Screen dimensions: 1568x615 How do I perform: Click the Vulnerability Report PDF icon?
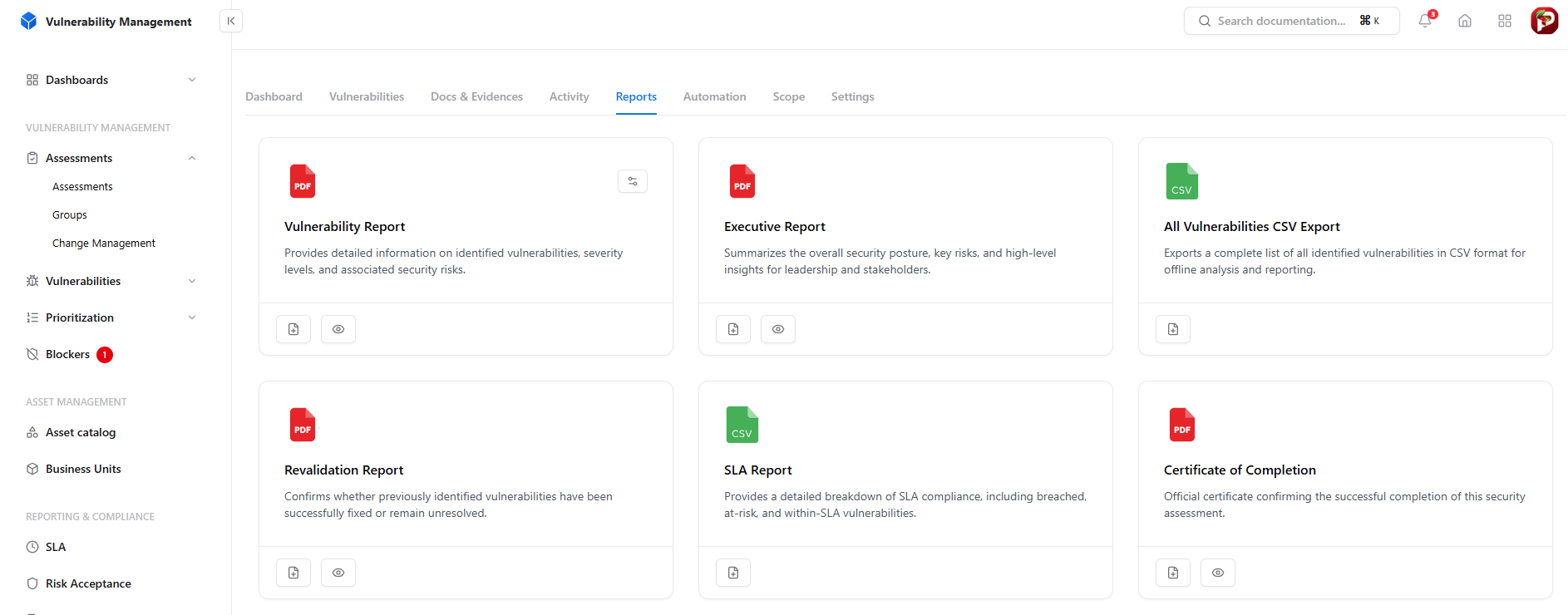303,181
